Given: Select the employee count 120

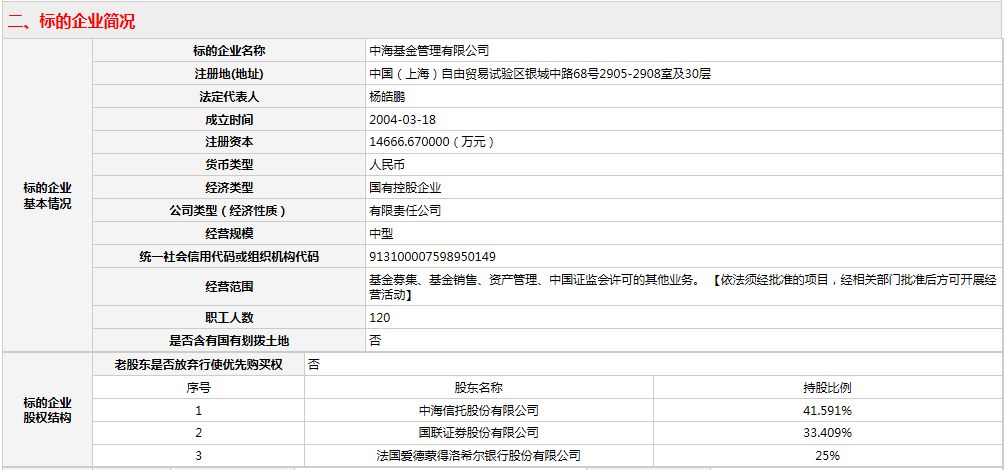Looking at the screenshot, I should point(380,317).
